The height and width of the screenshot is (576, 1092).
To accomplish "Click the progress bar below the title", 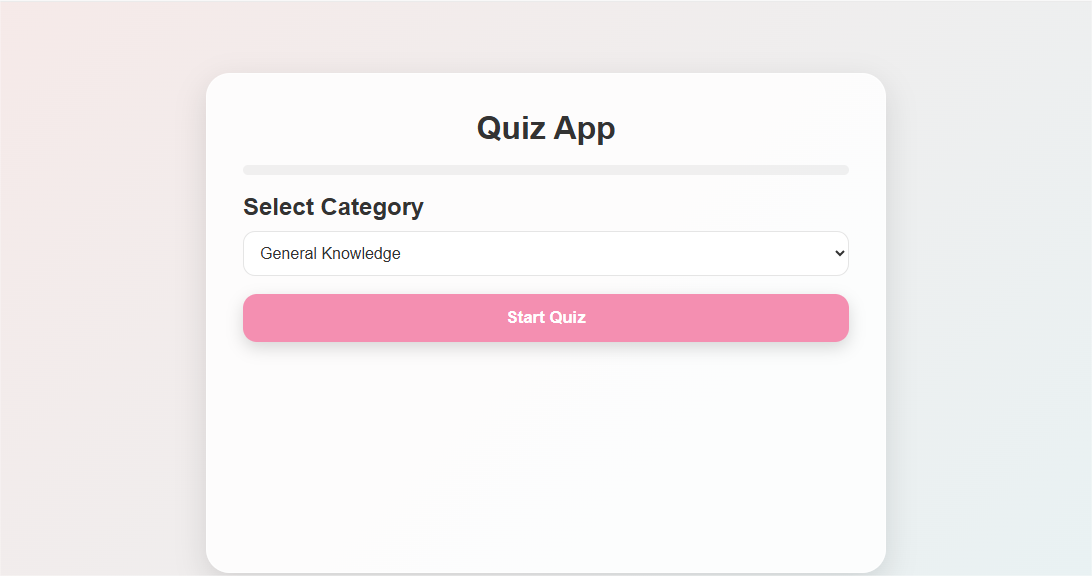I will (545, 169).
